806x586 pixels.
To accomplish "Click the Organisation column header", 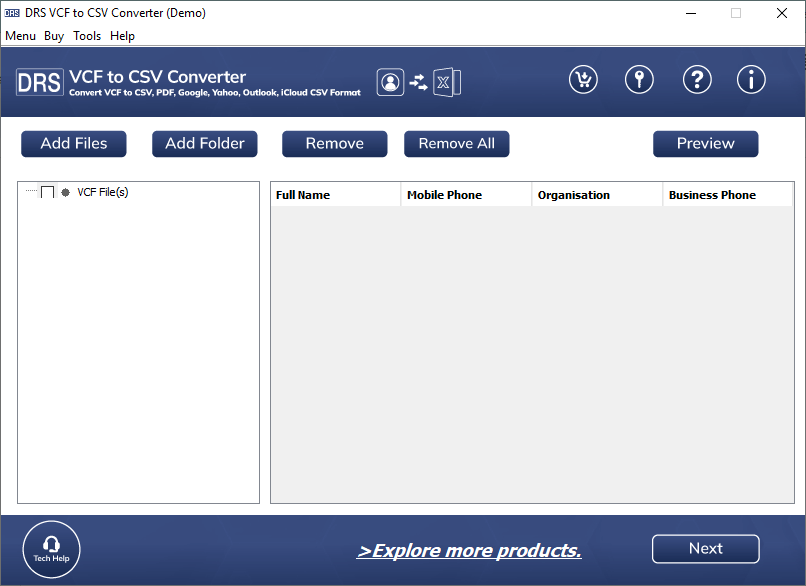I will 597,195.
